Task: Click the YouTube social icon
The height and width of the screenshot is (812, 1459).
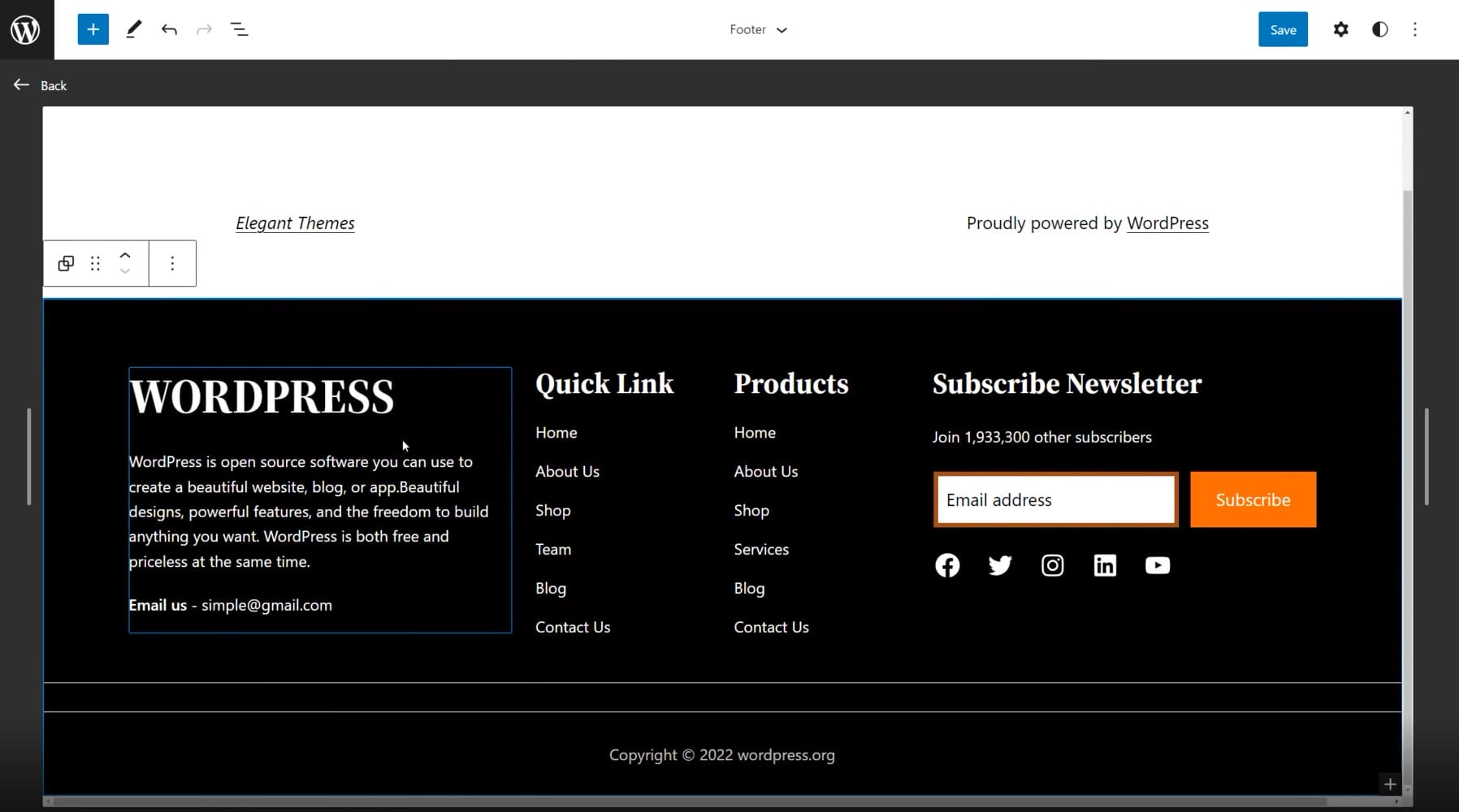Action: tap(1157, 565)
